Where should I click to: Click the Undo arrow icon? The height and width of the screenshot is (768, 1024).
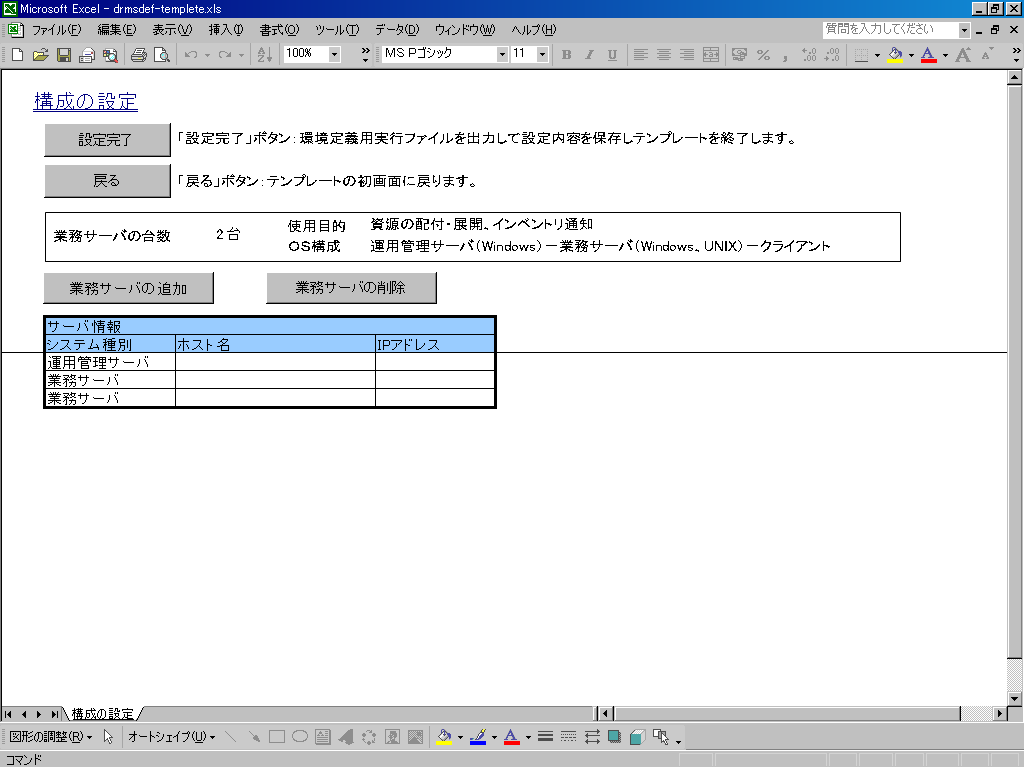(x=191, y=55)
